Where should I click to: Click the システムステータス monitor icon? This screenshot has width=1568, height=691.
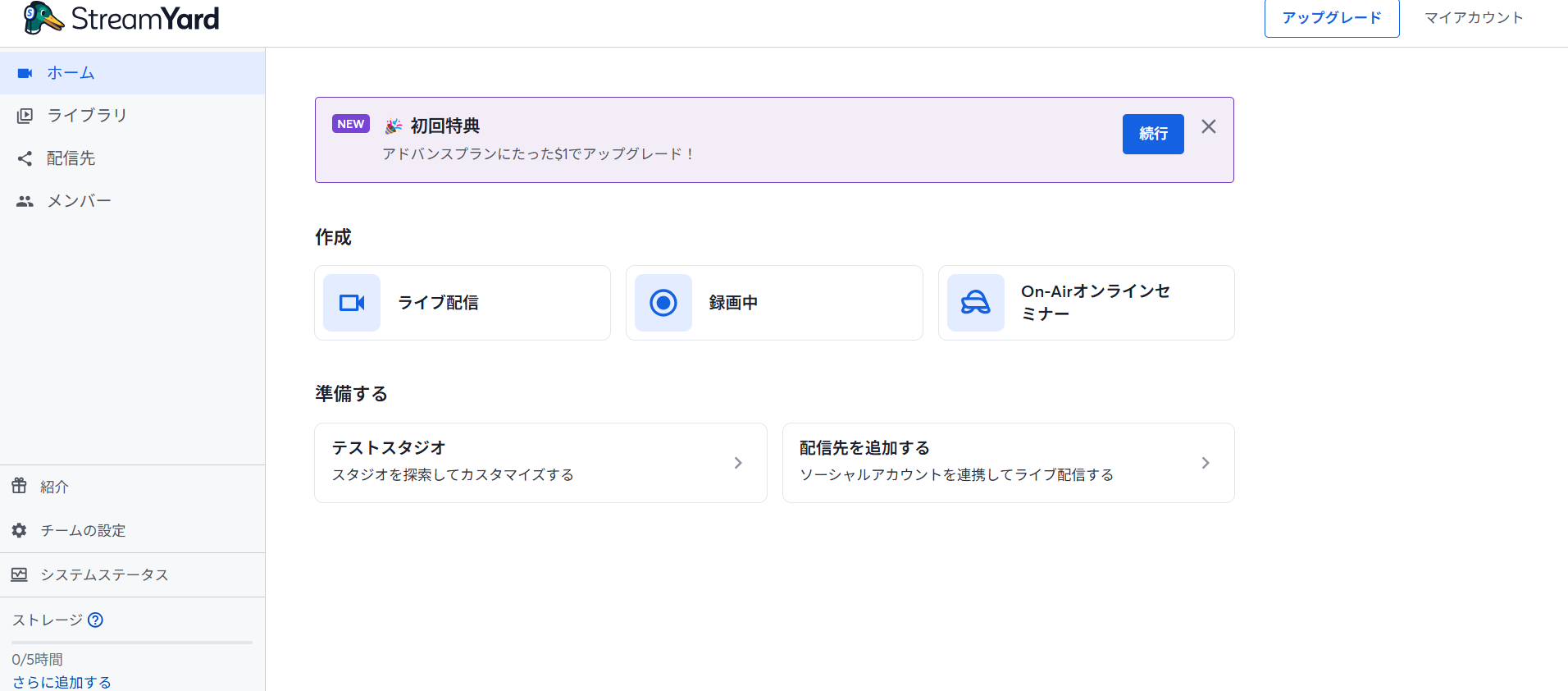tap(20, 574)
